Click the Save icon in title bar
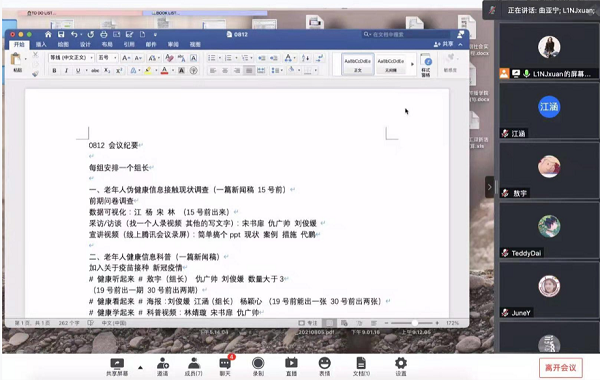Image resolution: width=600 pixels, height=380 pixels. point(61,34)
